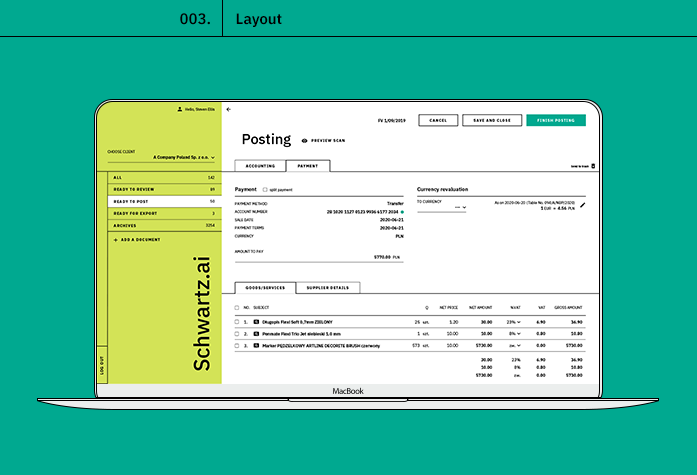697x475 pixels.
Task: Click the Subject column header
Action: coord(261,307)
